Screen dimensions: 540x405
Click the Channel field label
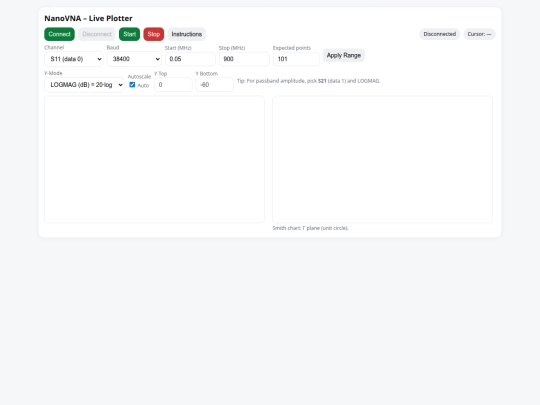pyautogui.click(x=54, y=48)
